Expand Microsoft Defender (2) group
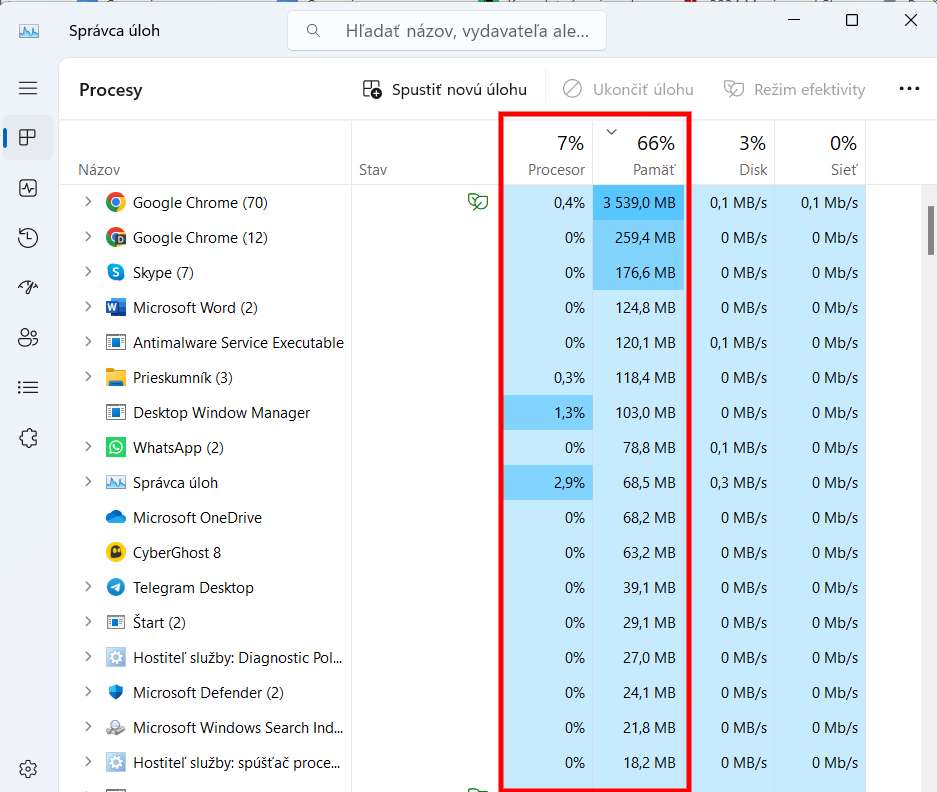 [x=88, y=692]
